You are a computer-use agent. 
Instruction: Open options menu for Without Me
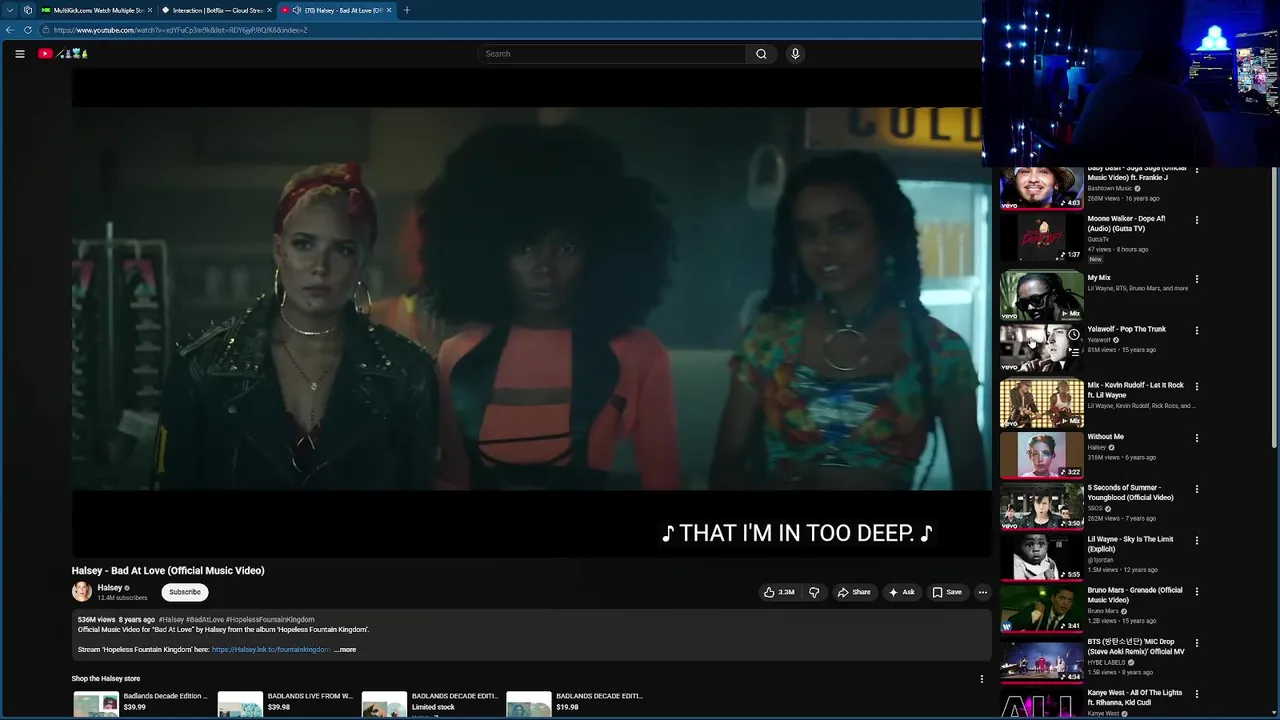tap(1197, 438)
